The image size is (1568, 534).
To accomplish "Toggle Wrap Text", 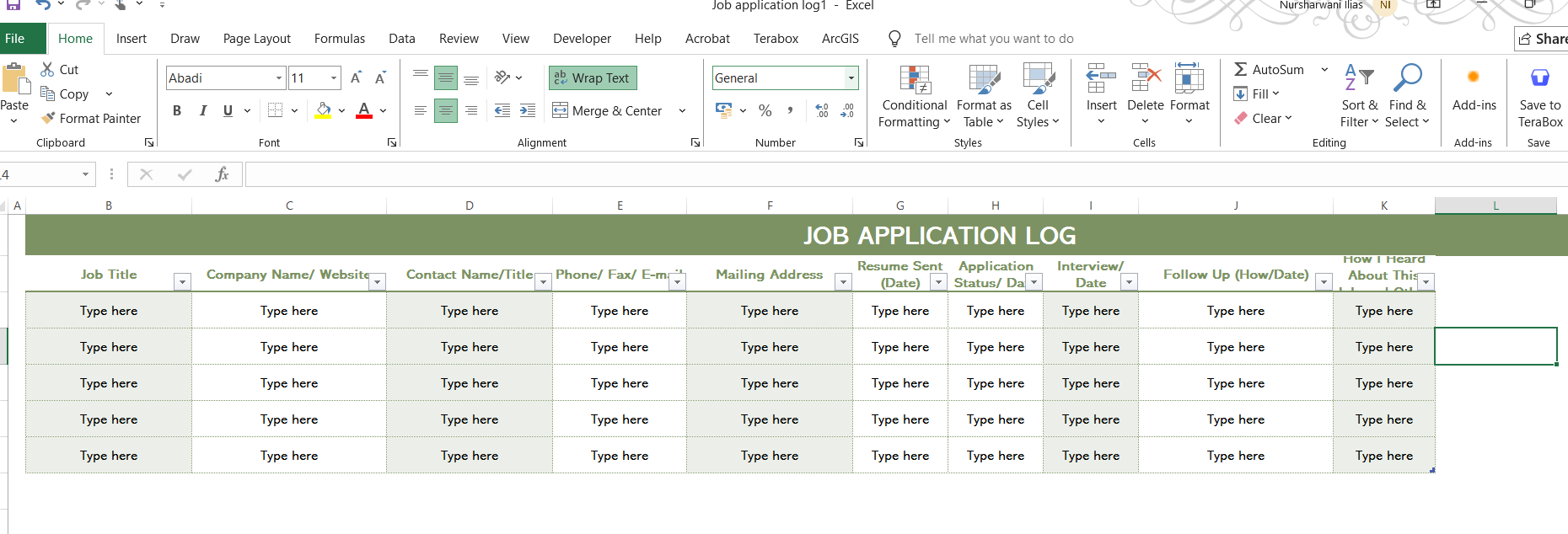I will coord(593,77).
